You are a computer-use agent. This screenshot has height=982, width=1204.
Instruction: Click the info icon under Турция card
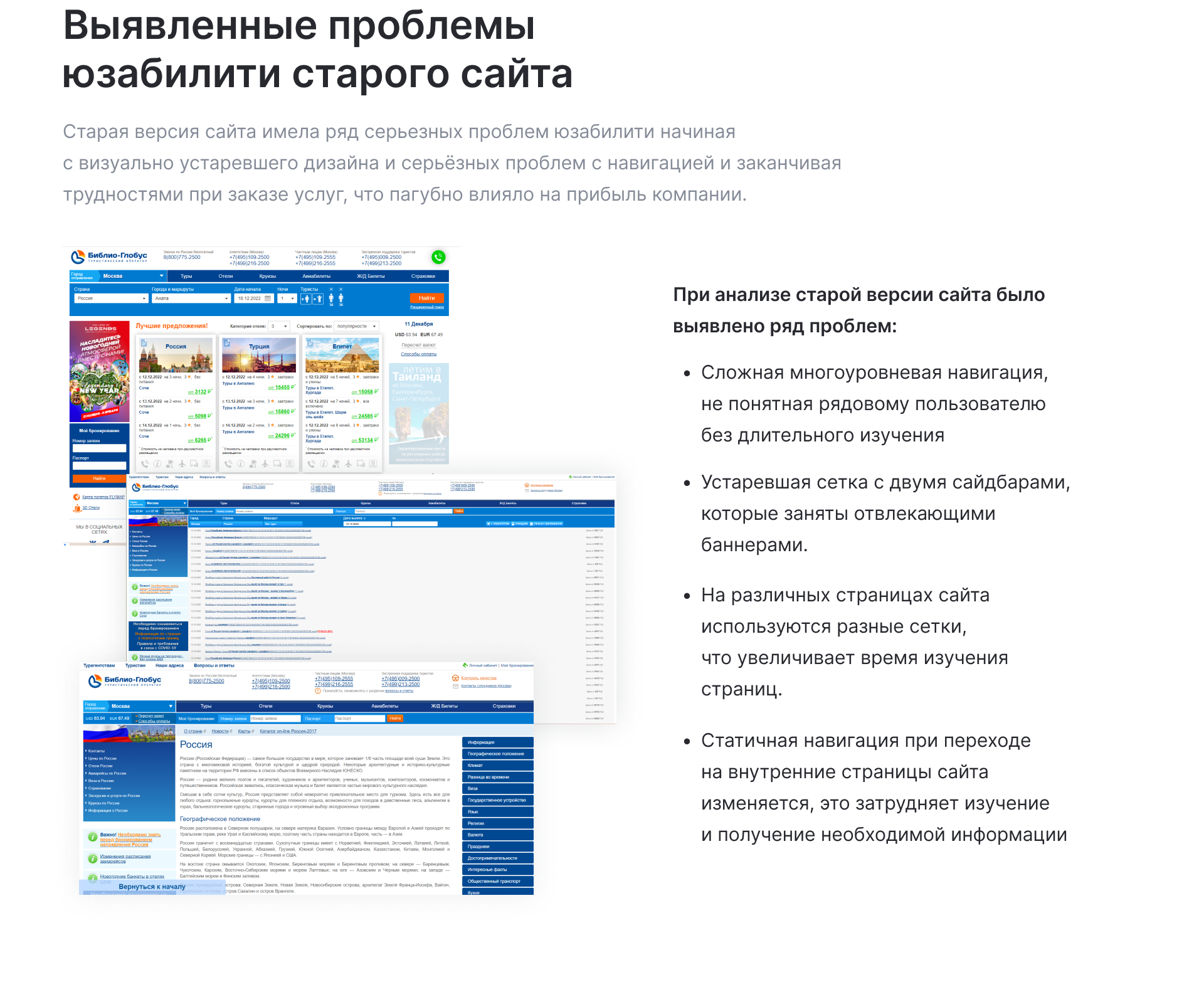coord(241,464)
